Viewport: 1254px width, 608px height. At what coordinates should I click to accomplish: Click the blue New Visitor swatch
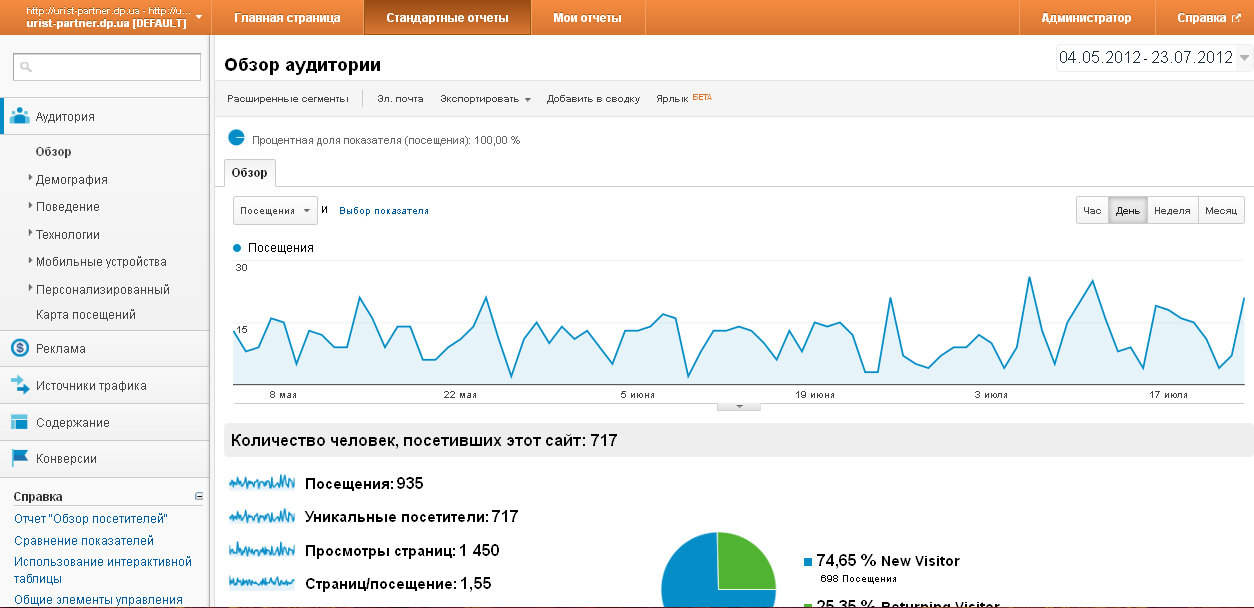click(808, 561)
